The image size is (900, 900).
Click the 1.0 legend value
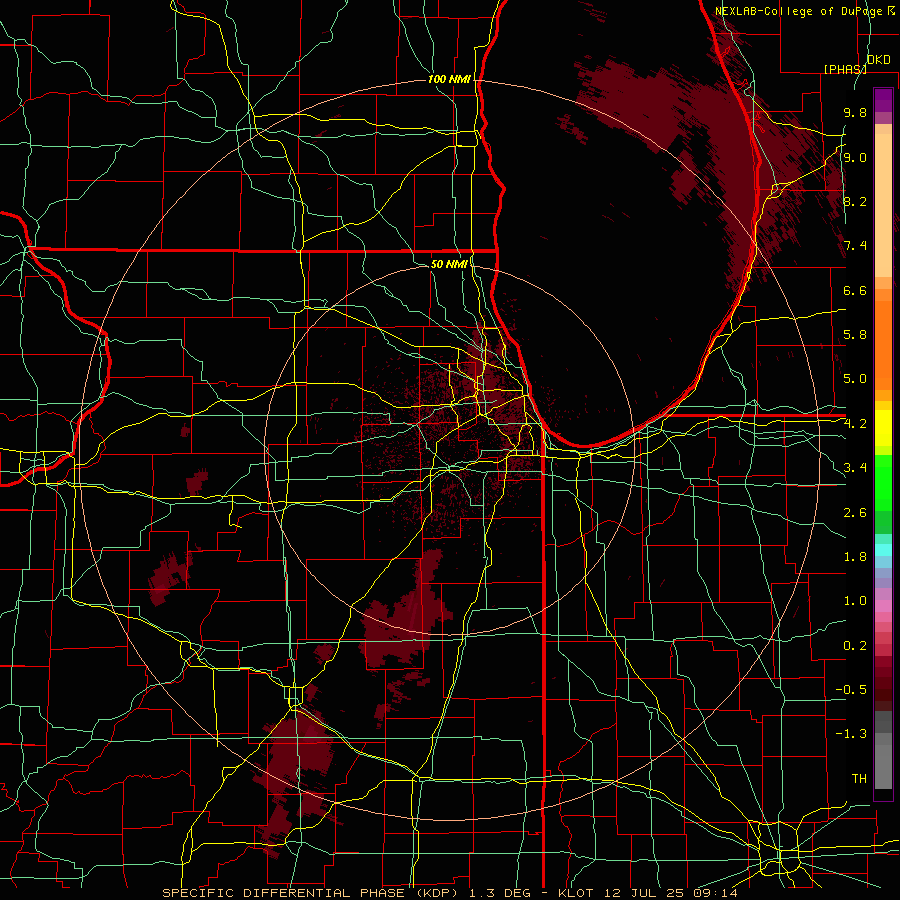tap(855, 601)
